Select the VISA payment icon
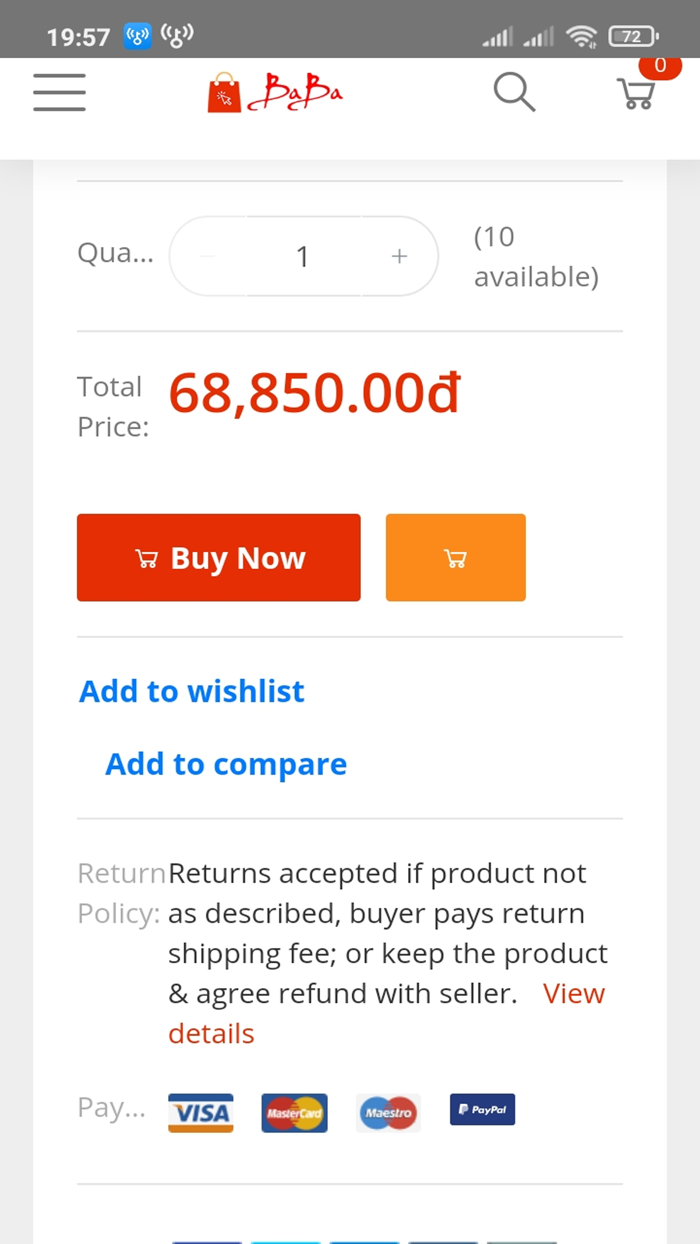Viewport: 700px width, 1244px height. point(200,1112)
